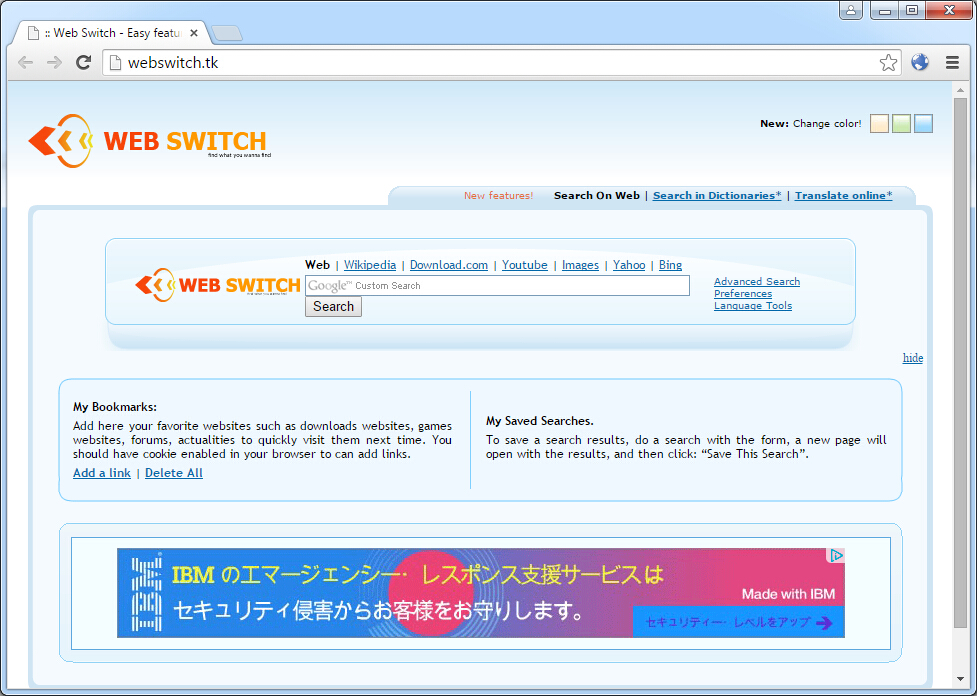Click the "New: Change color!" label
Image resolution: width=977 pixels, height=696 pixels.
[811, 123]
